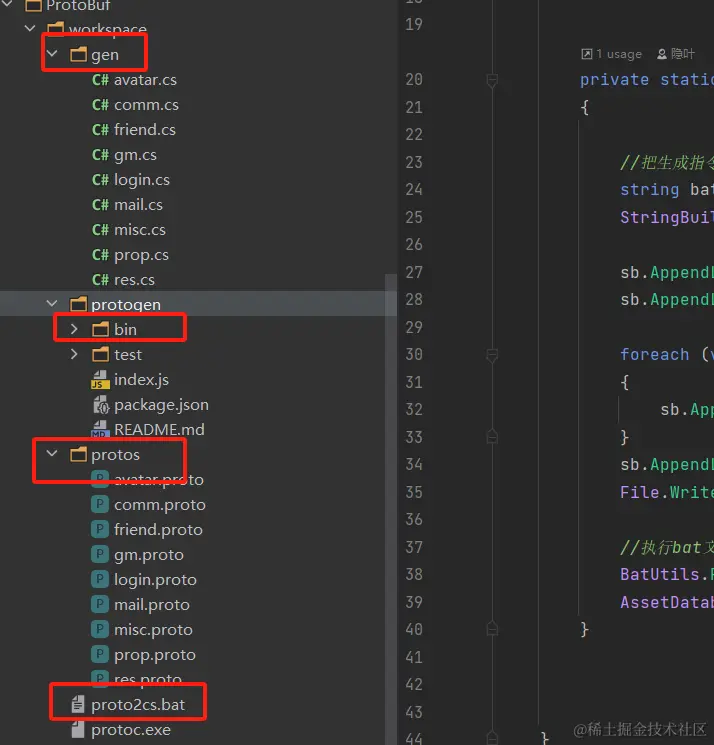Select friend.proto in the project tree

158,529
